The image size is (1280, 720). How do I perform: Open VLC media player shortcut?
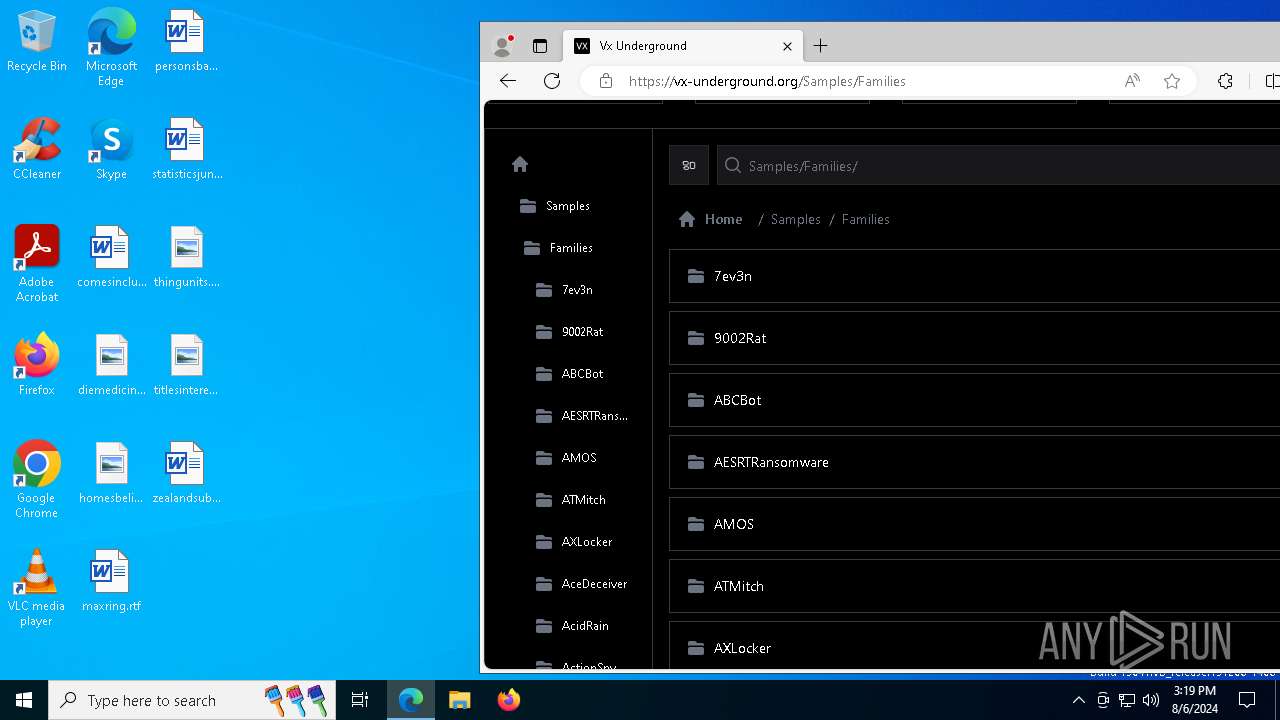click(x=37, y=588)
